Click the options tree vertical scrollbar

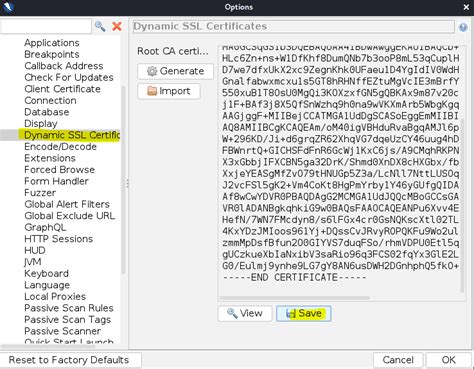[x=123, y=180]
